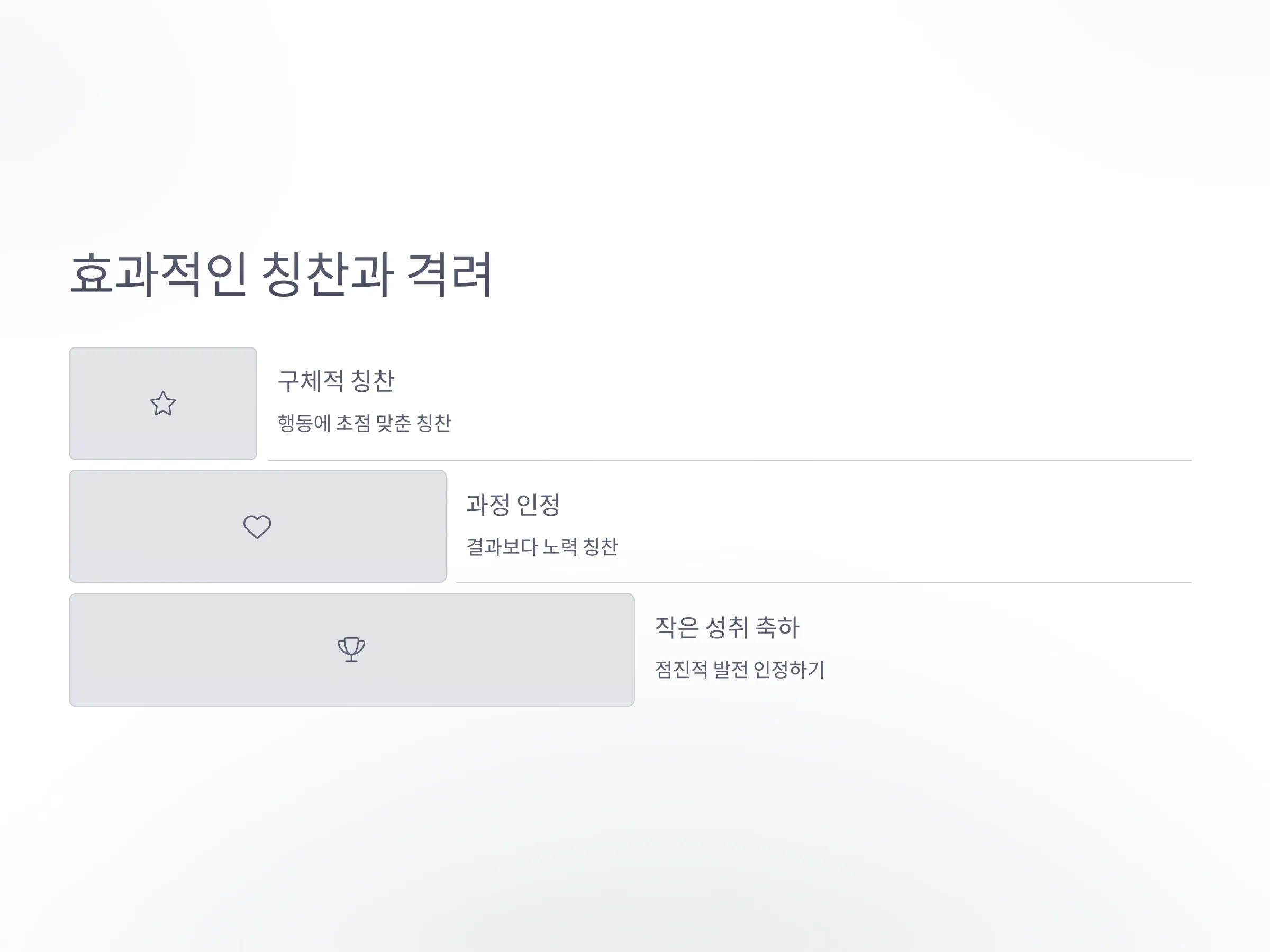
Task: Select the gray box containing the star
Action: click(163, 404)
